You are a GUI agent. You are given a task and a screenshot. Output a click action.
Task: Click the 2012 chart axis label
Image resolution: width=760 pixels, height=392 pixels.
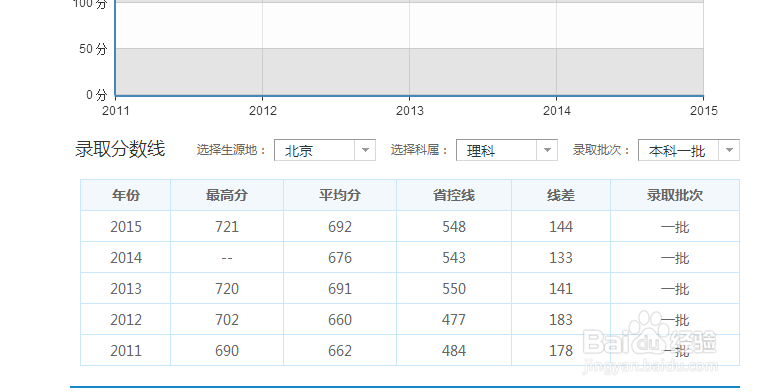pos(263,111)
